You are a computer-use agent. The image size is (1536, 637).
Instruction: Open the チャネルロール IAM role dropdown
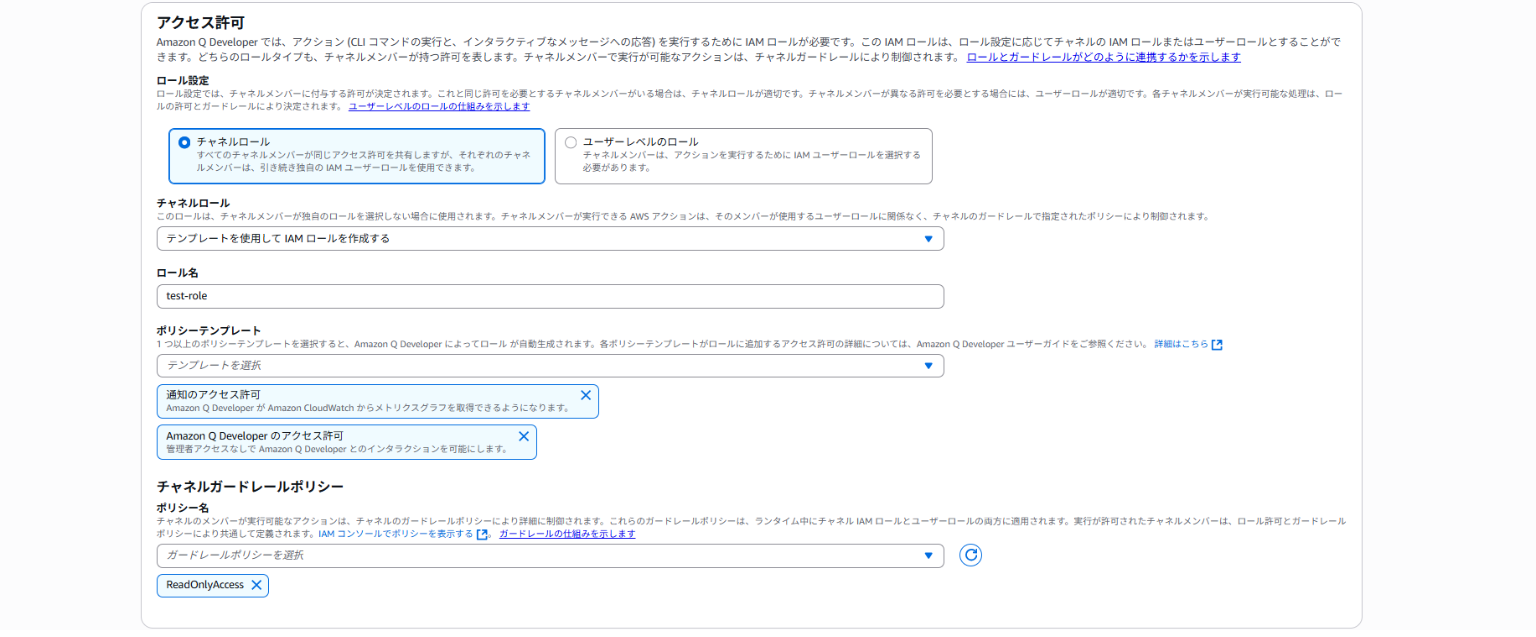[550, 238]
